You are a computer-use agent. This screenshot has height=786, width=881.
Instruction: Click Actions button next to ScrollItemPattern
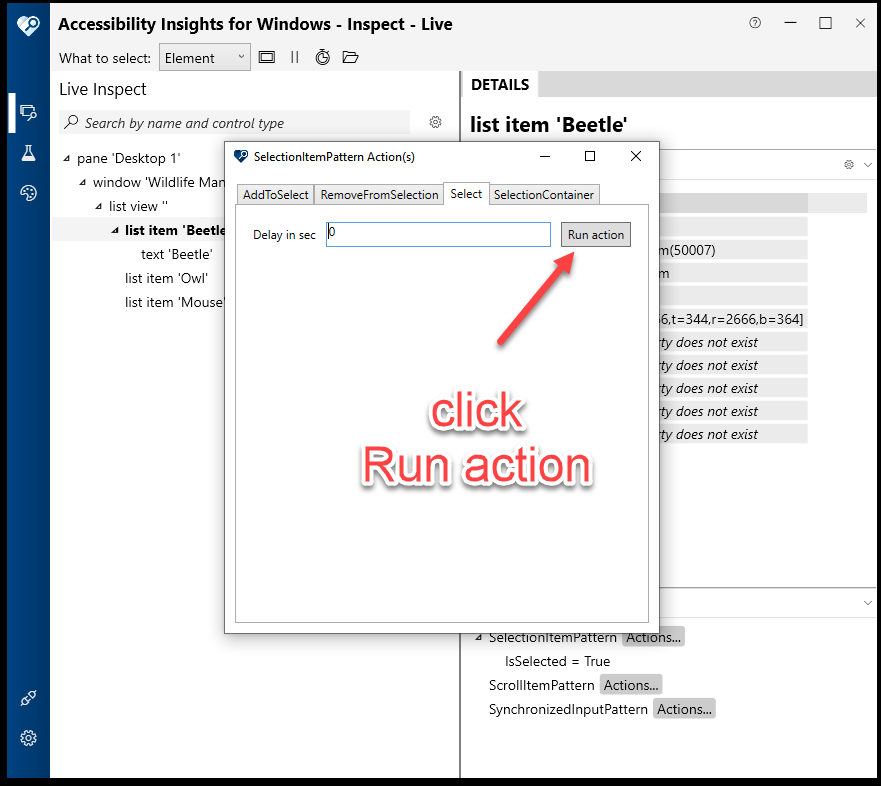click(631, 685)
